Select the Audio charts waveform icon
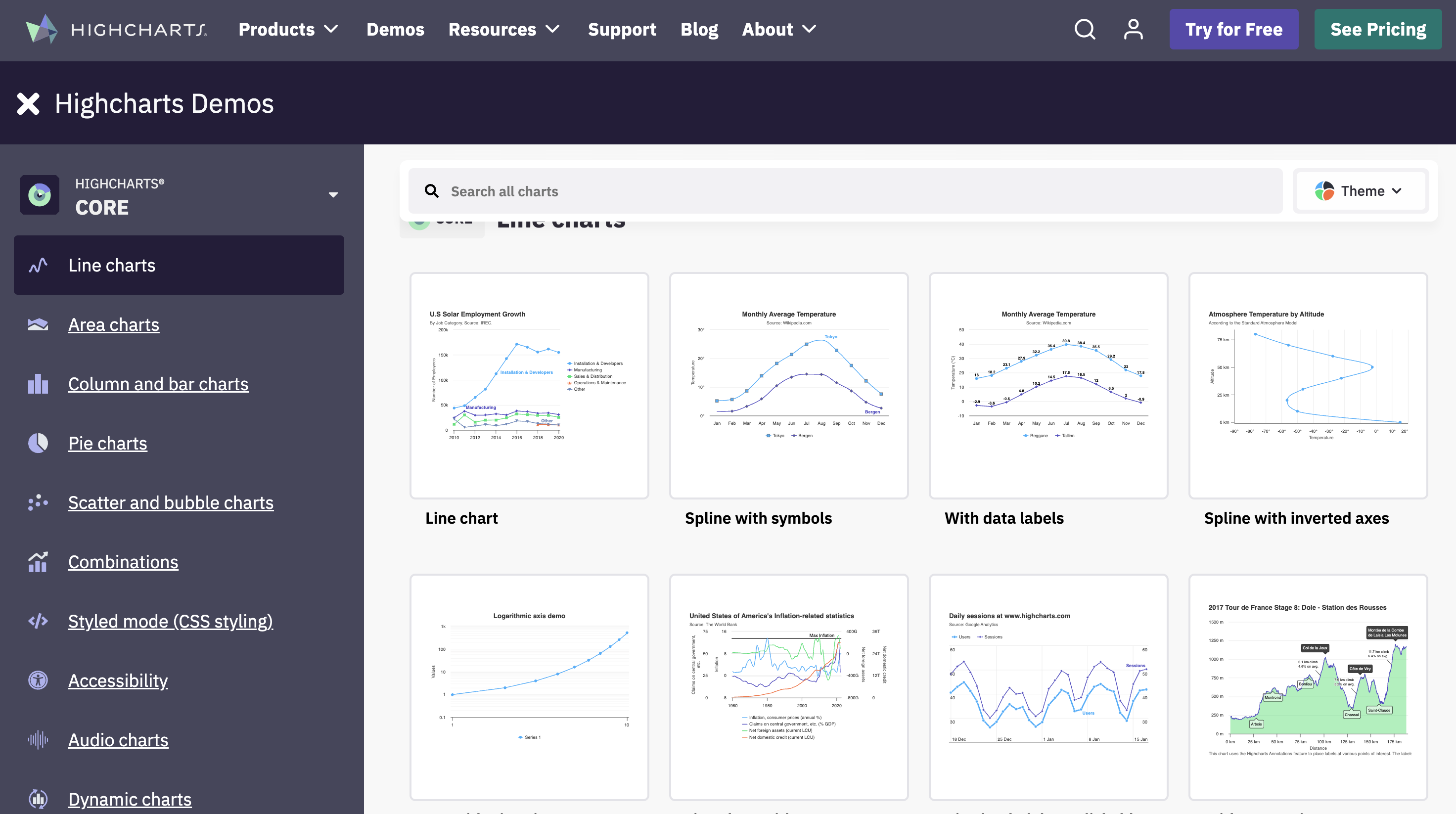The image size is (1456, 814). pos(37,739)
